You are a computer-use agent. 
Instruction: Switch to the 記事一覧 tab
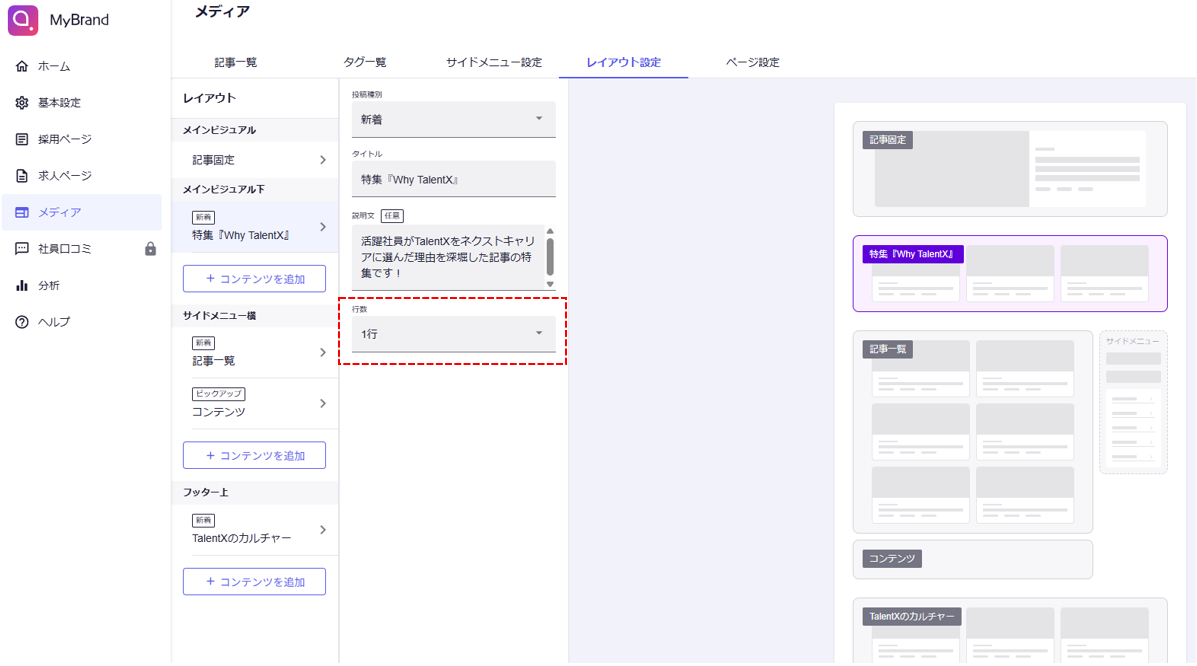(236, 62)
